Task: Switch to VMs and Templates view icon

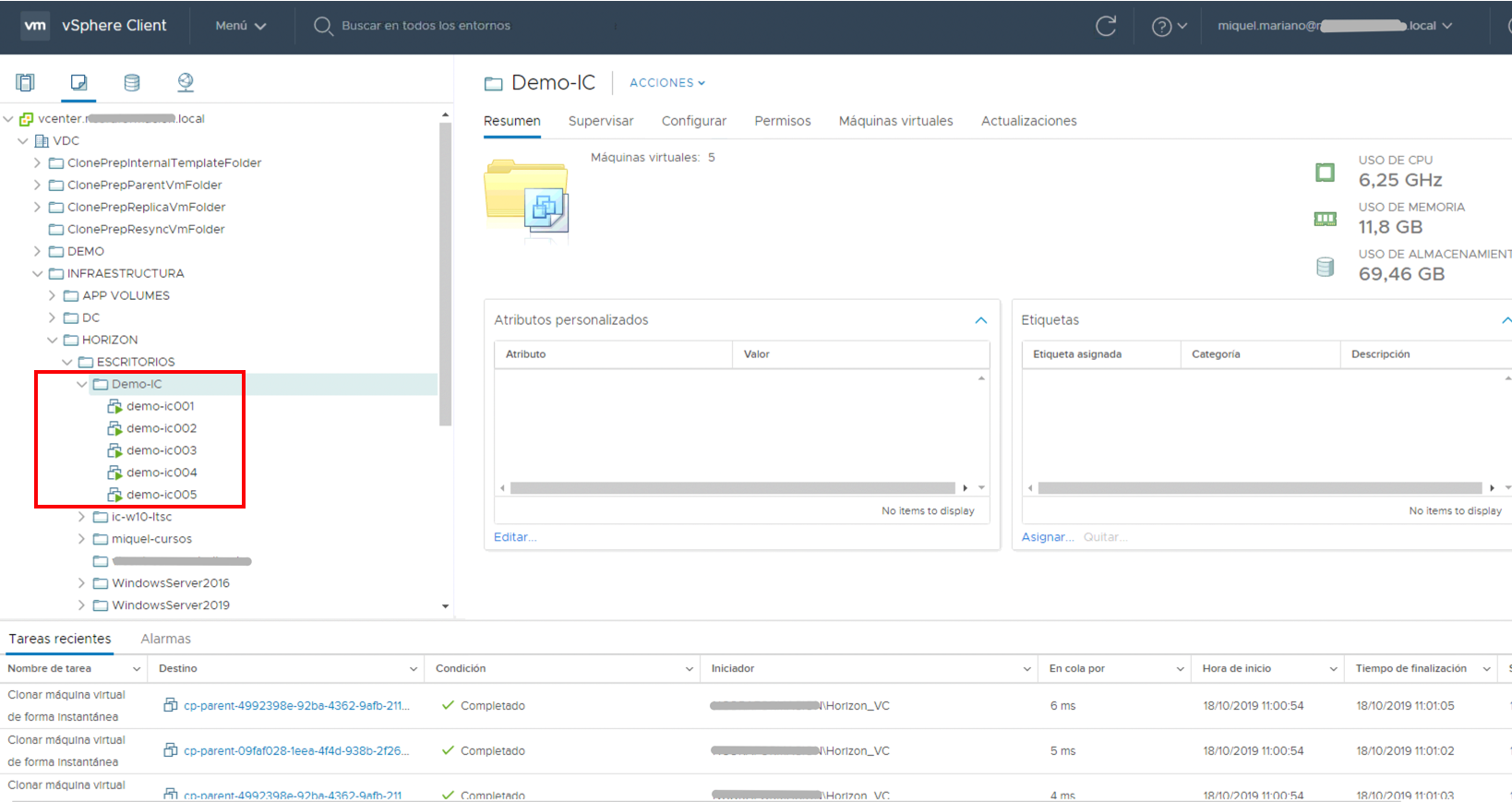Action: point(78,82)
